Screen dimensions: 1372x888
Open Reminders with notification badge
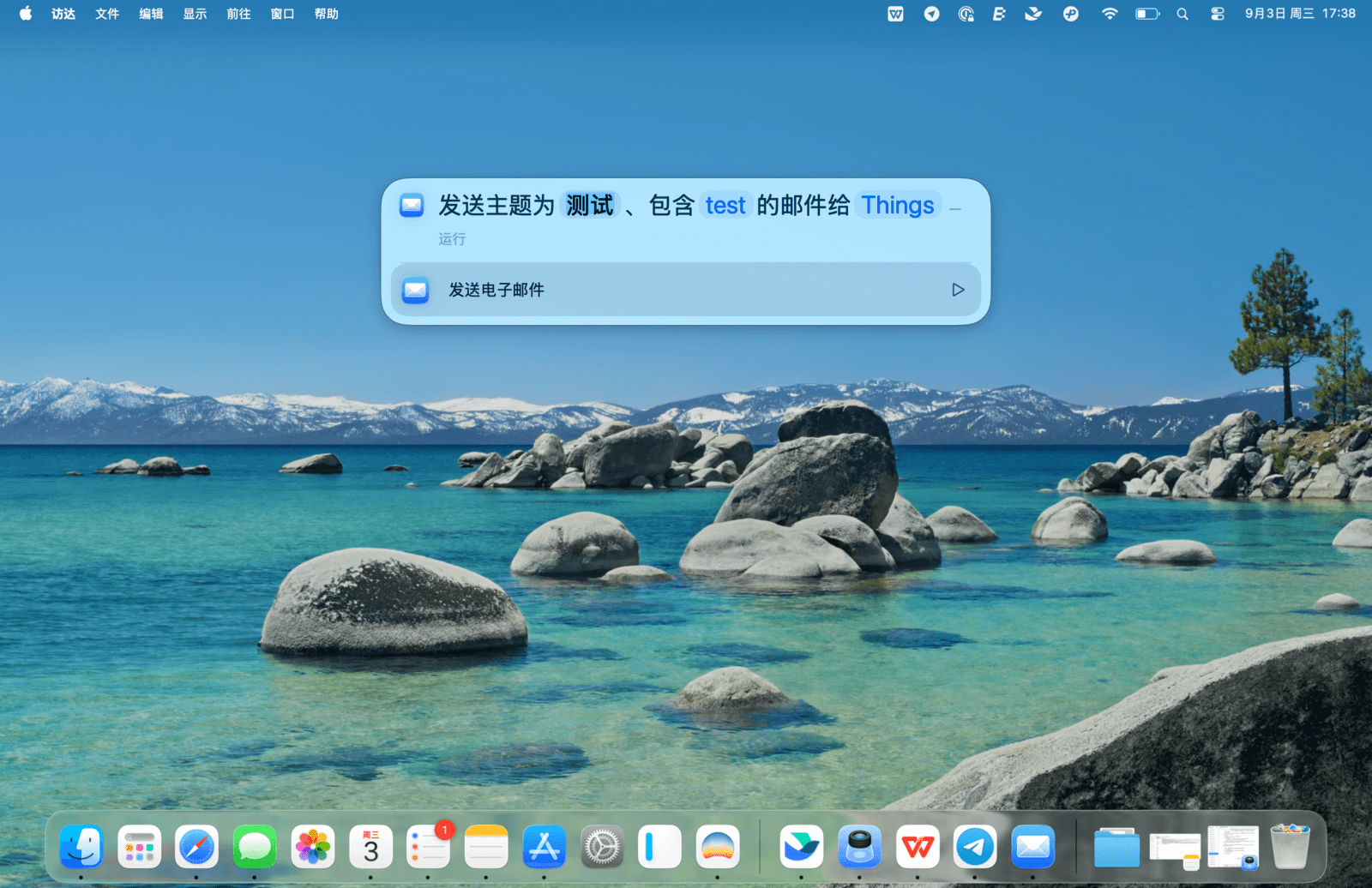click(x=429, y=848)
